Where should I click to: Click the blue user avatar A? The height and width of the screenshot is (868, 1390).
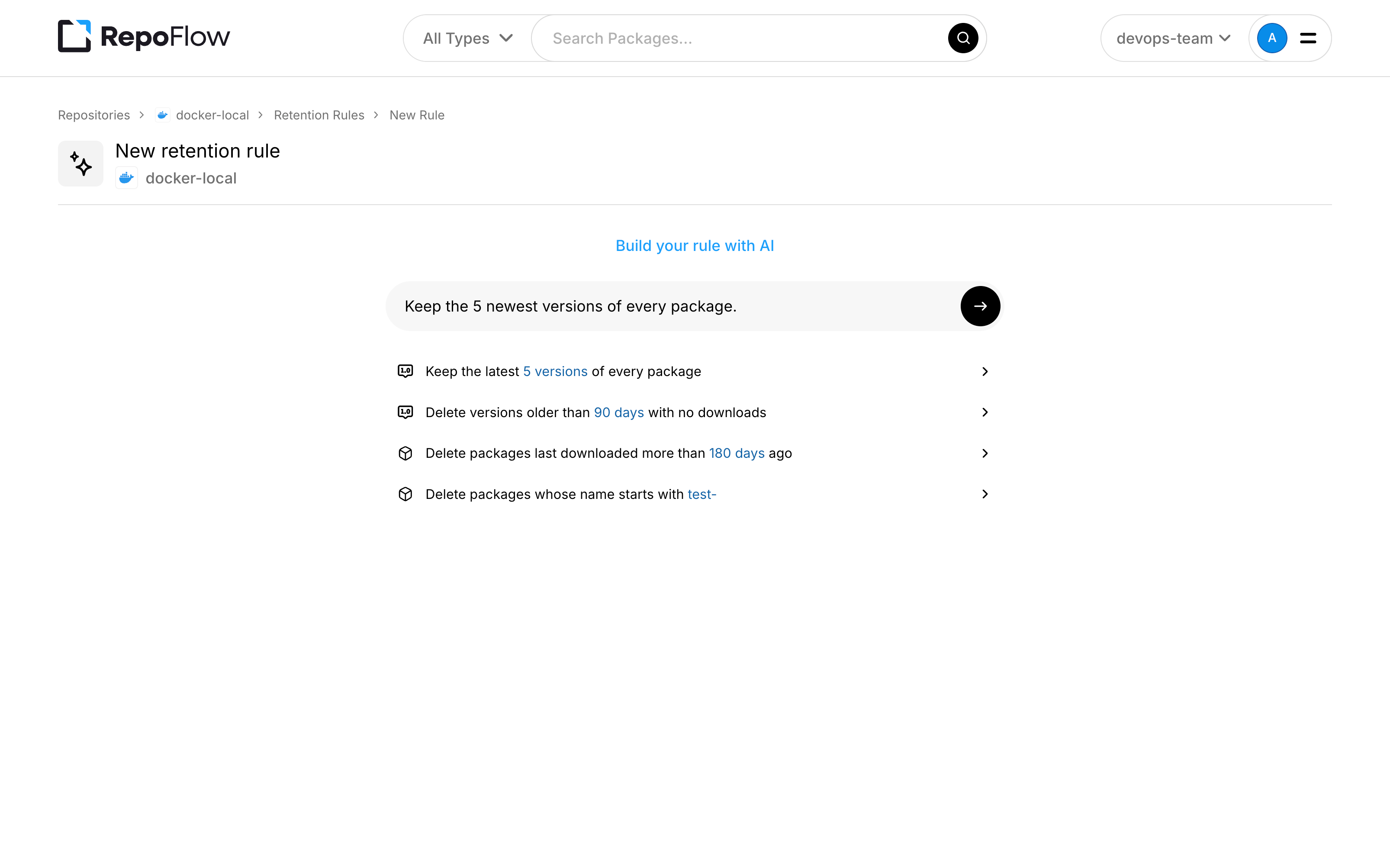[x=1272, y=39]
